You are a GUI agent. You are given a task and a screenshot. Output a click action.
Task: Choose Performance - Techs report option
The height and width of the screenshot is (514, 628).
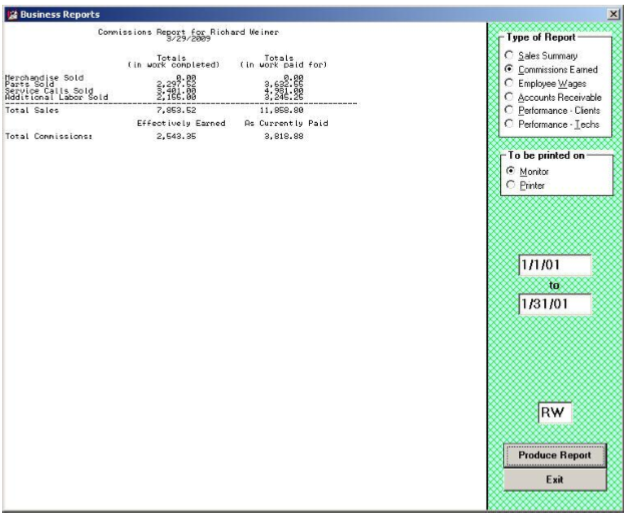click(509, 124)
